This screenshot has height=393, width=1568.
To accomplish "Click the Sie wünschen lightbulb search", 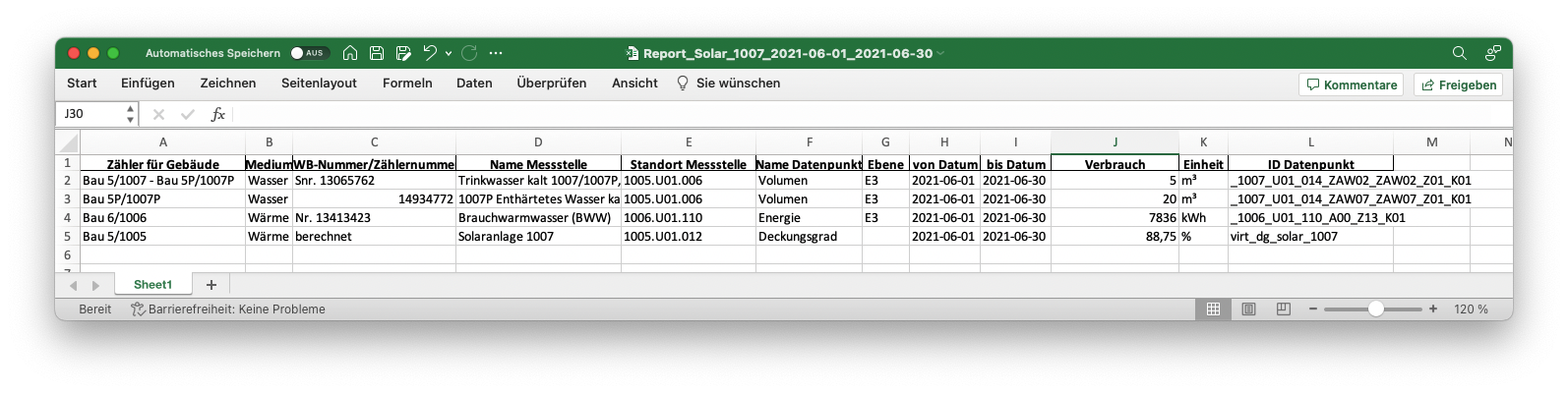I will [x=729, y=84].
